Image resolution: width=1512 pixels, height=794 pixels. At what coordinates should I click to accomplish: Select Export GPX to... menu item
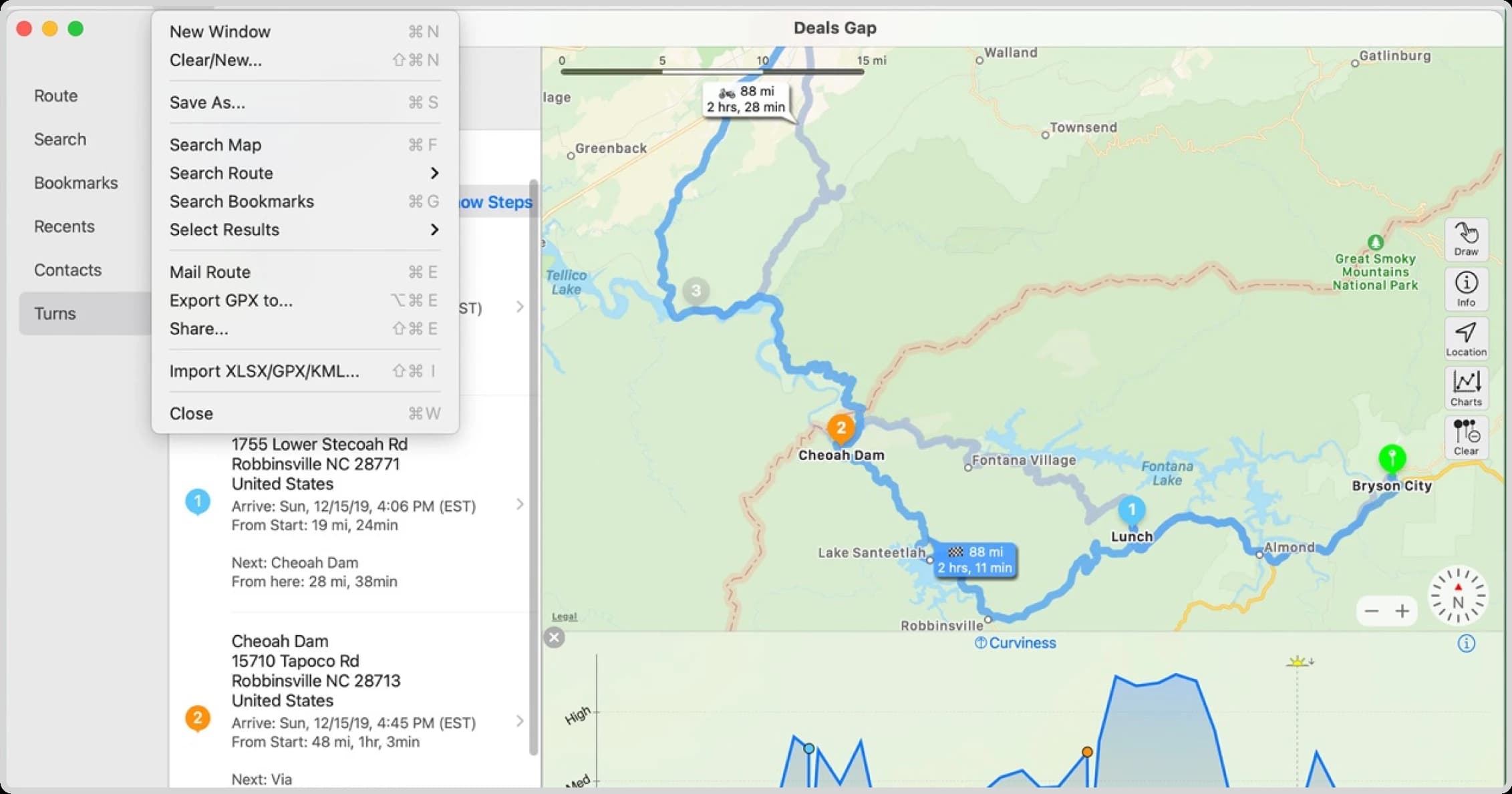point(305,301)
